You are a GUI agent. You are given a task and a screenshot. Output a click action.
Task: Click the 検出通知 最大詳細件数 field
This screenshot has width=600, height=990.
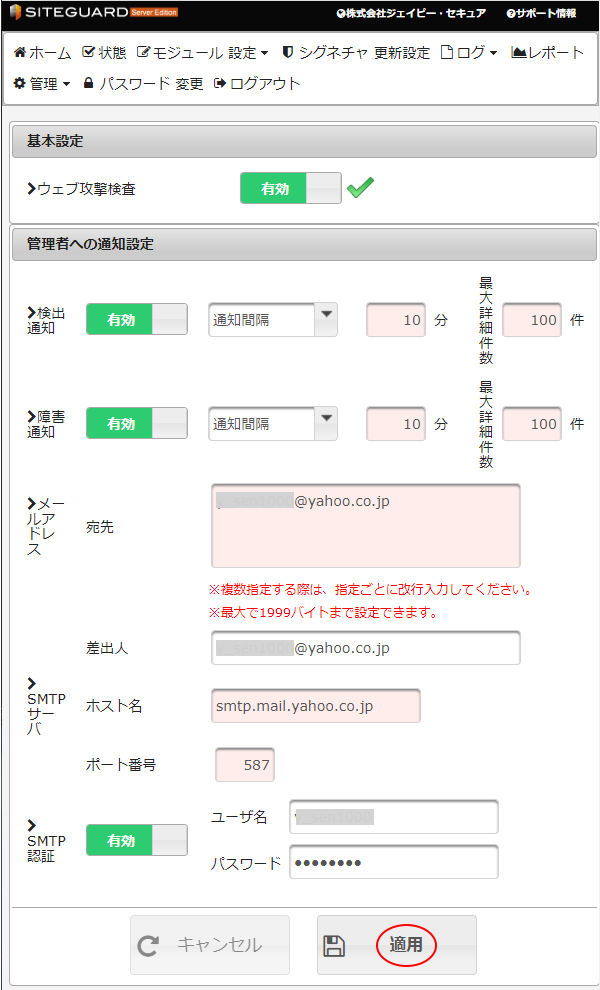[x=532, y=319]
